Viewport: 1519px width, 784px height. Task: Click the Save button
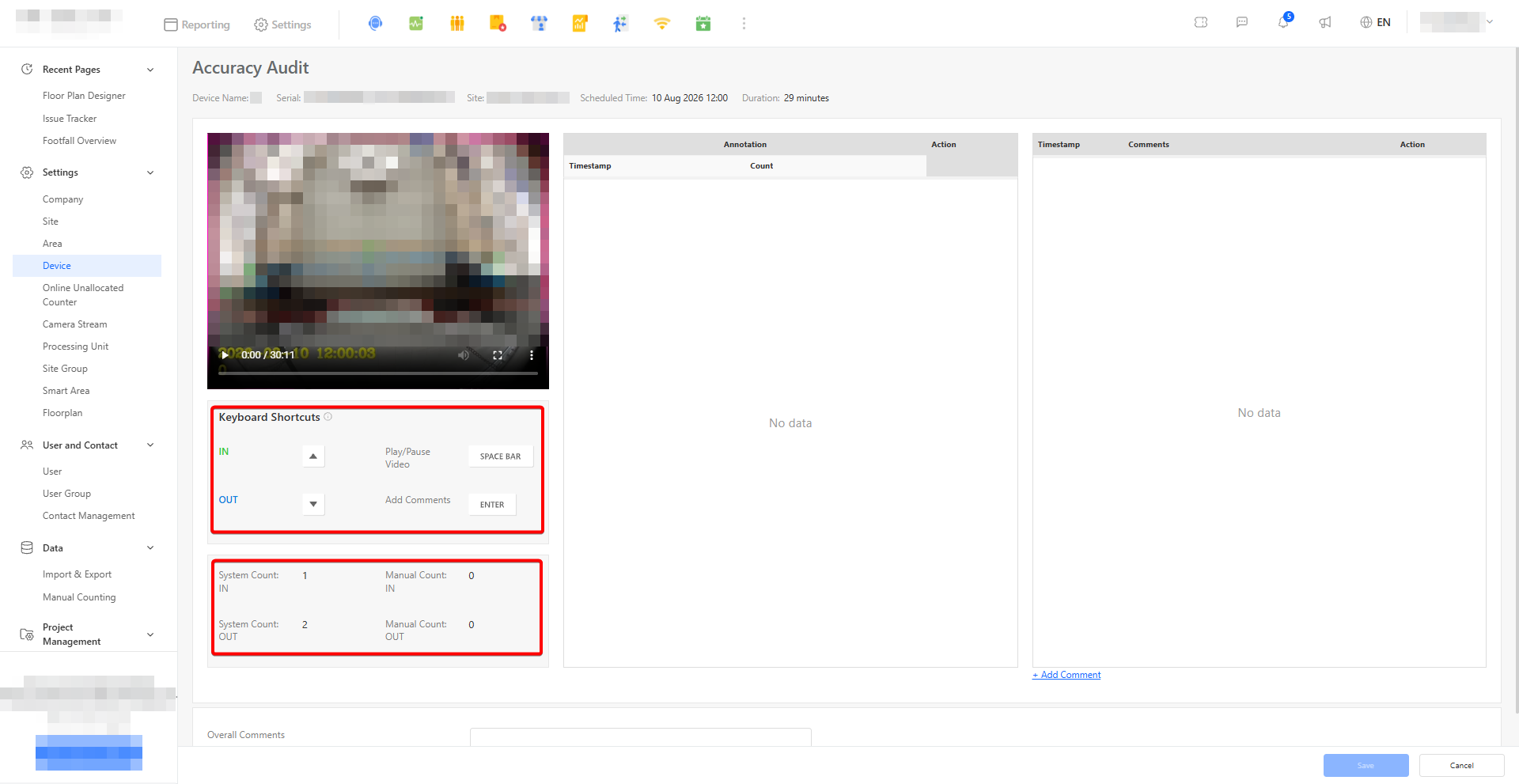tap(1366, 765)
